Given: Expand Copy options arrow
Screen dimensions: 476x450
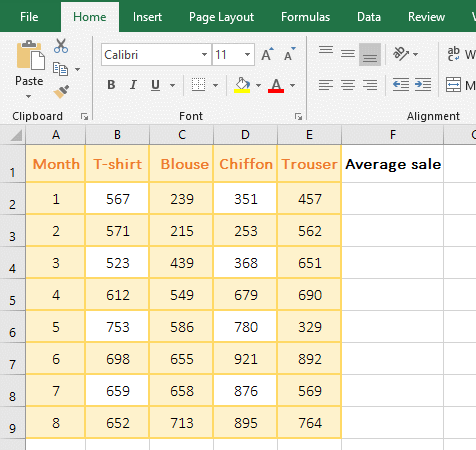Looking at the screenshot, I should tap(77, 69).
